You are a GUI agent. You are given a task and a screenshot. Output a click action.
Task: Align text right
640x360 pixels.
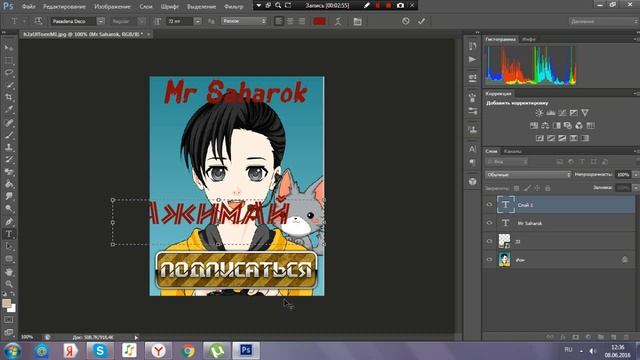[x=302, y=21]
